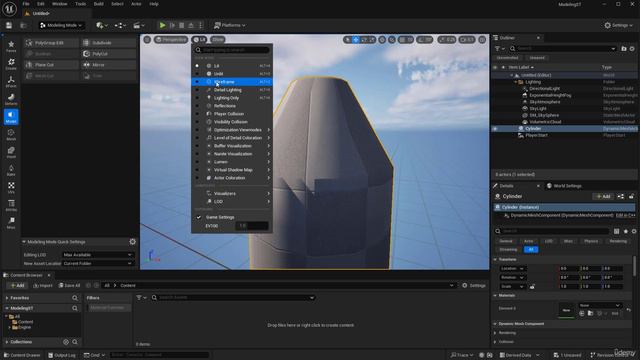Open the add content toolbar dropdown
The width and height of the screenshot is (640, 360).
(102, 25)
